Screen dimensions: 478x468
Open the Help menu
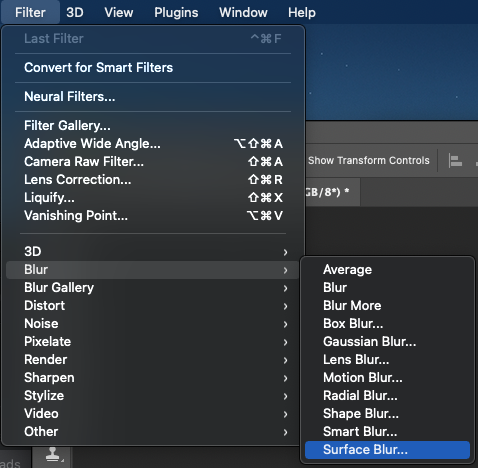click(x=302, y=12)
